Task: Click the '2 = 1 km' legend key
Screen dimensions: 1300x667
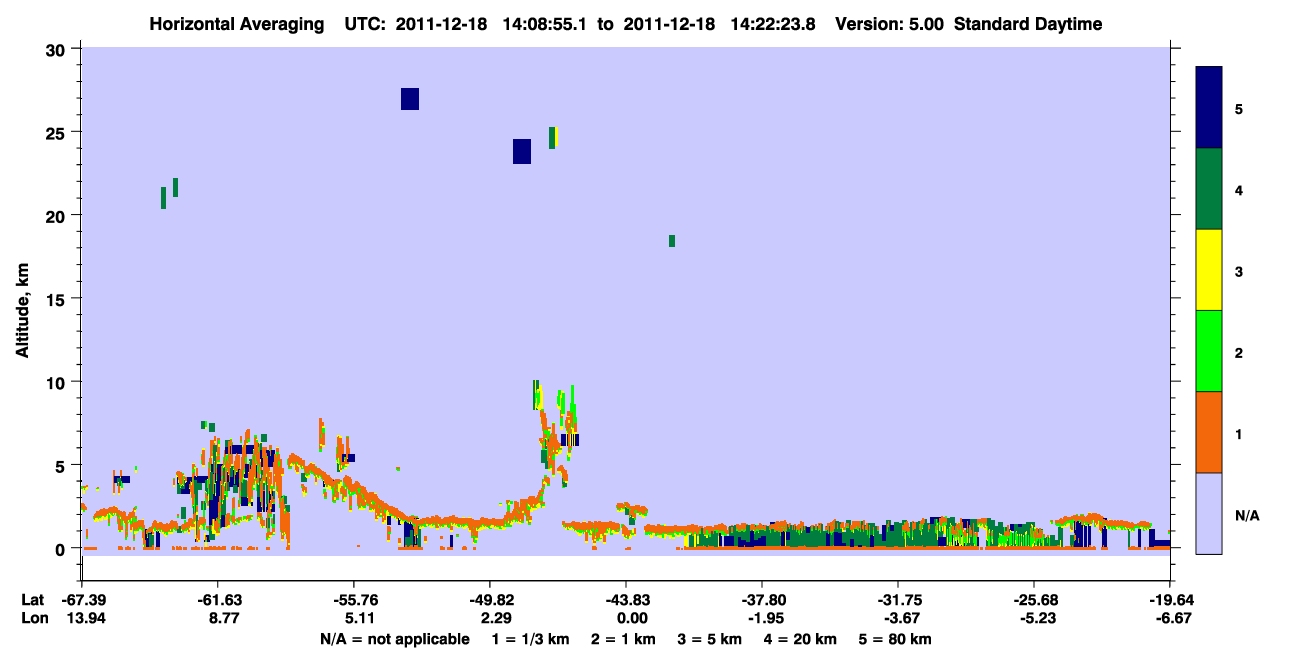Action: click(623, 639)
